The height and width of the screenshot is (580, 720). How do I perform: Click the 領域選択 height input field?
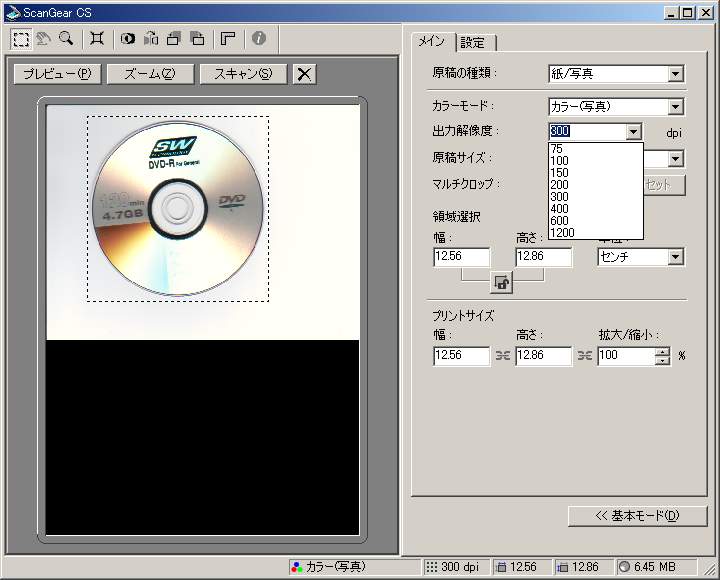tap(544, 257)
